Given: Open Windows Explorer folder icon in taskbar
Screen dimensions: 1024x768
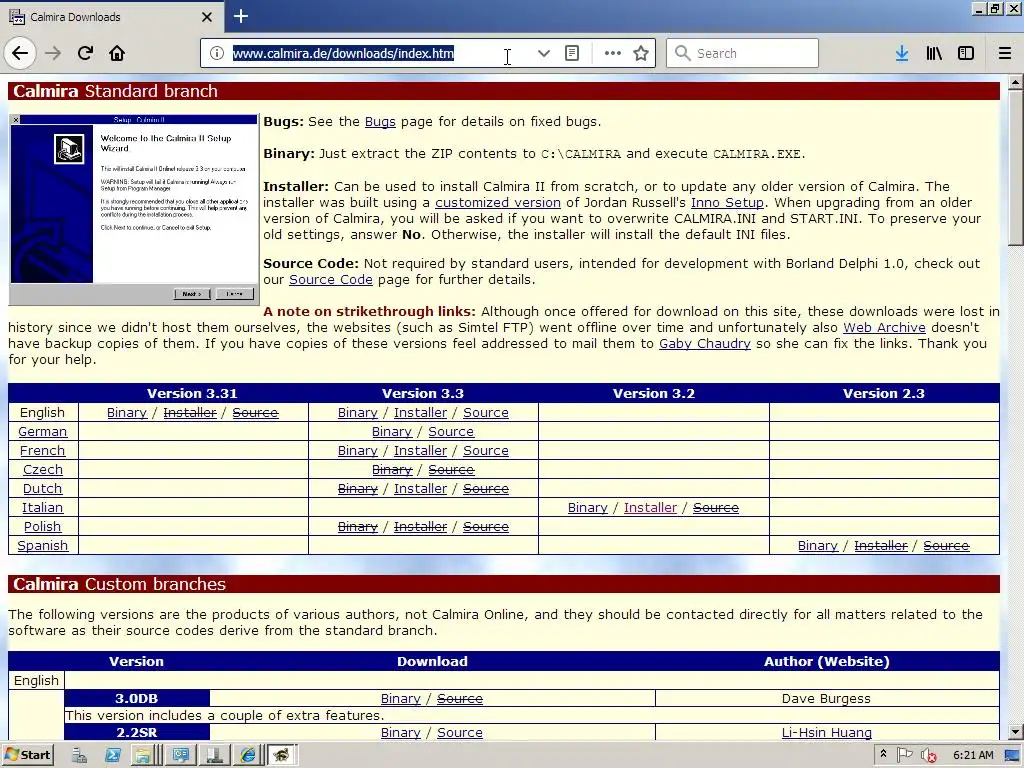Looking at the screenshot, I should [143, 756].
